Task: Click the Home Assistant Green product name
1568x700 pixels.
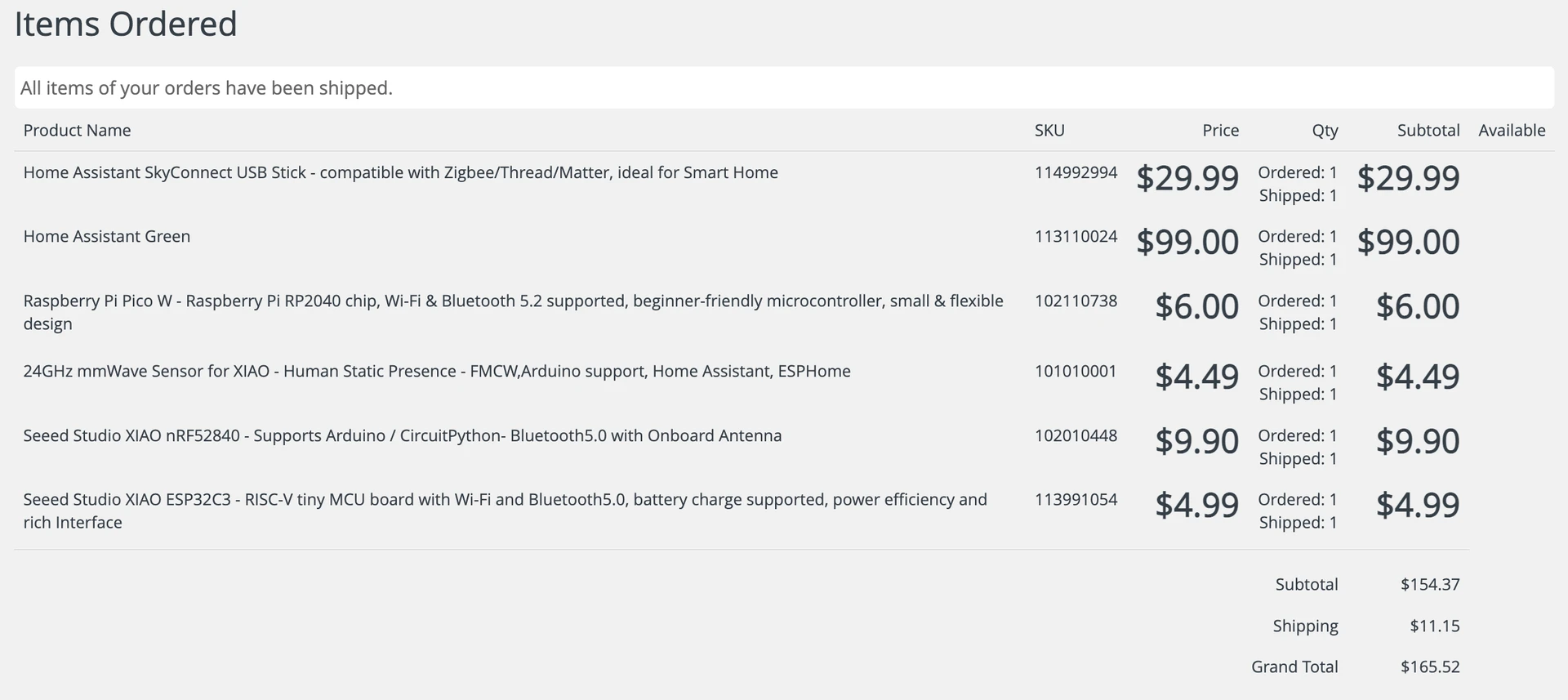Action: coord(106,236)
